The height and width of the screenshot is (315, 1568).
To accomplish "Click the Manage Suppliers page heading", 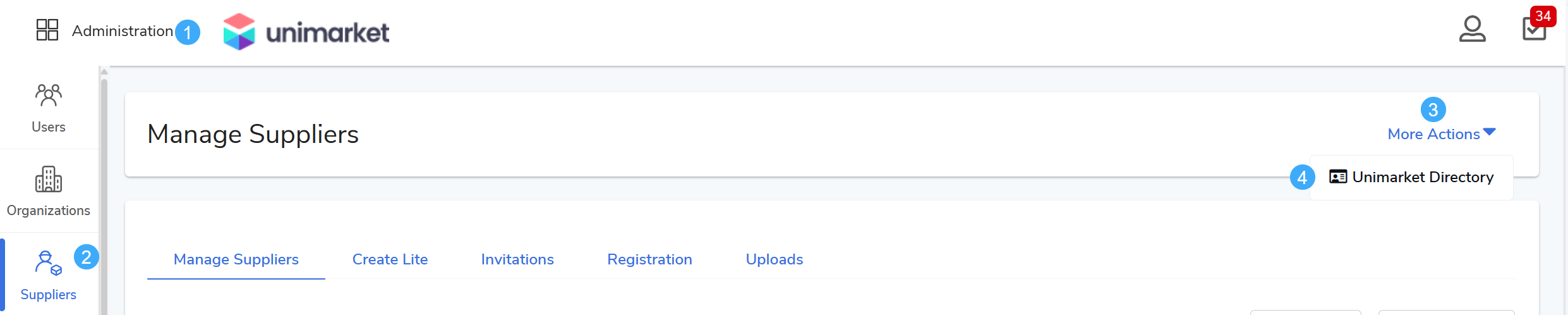I will pos(253,134).
